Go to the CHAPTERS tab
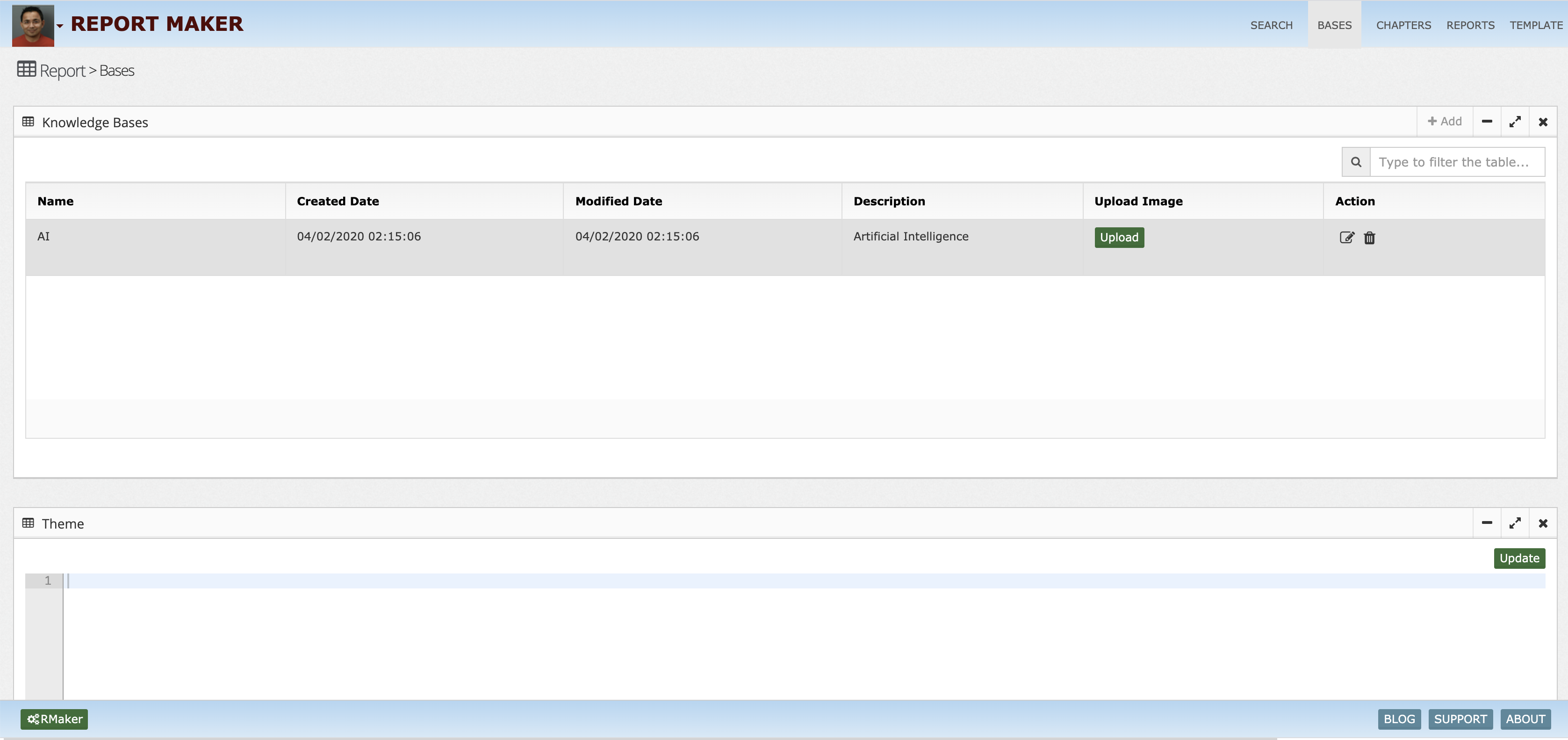Screen dimensions: 1568x740 pyautogui.click(x=1403, y=25)
